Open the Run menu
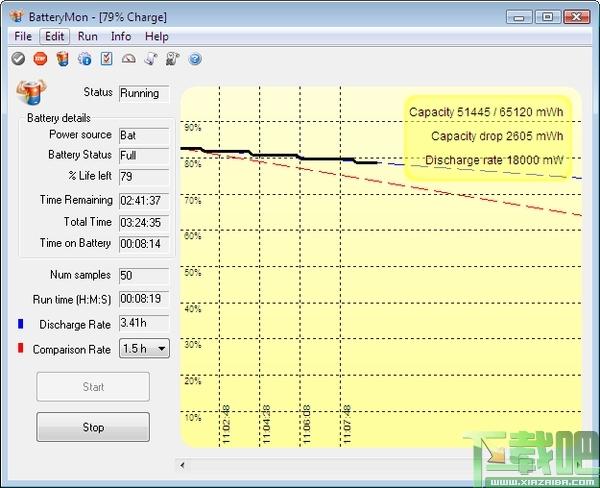Screen dimensions: 600x488 (x=88, y=36)
